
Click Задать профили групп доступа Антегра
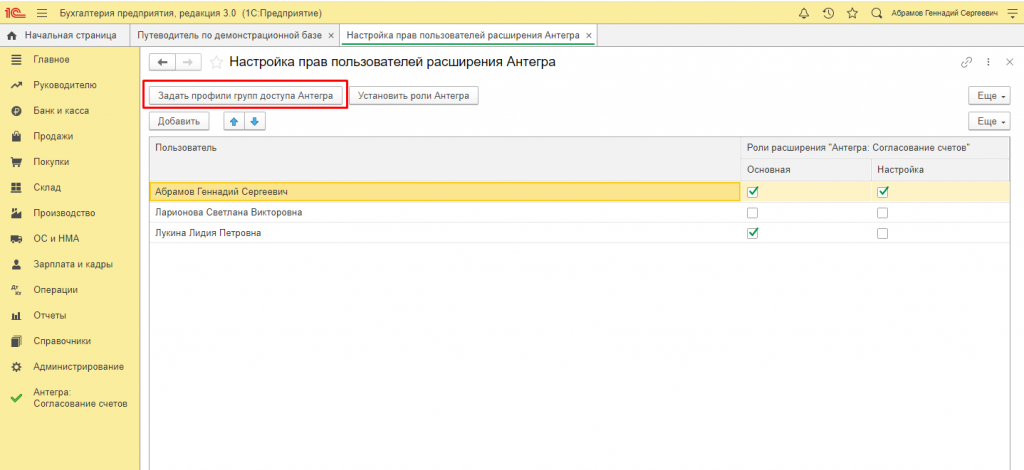(245, 96)
